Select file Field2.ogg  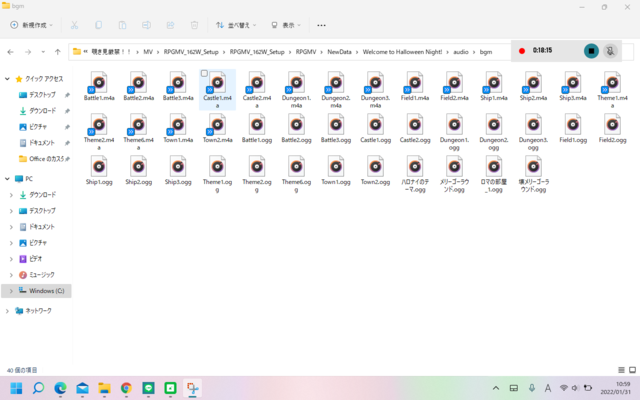pyautogui.click(x=612, y=129)
